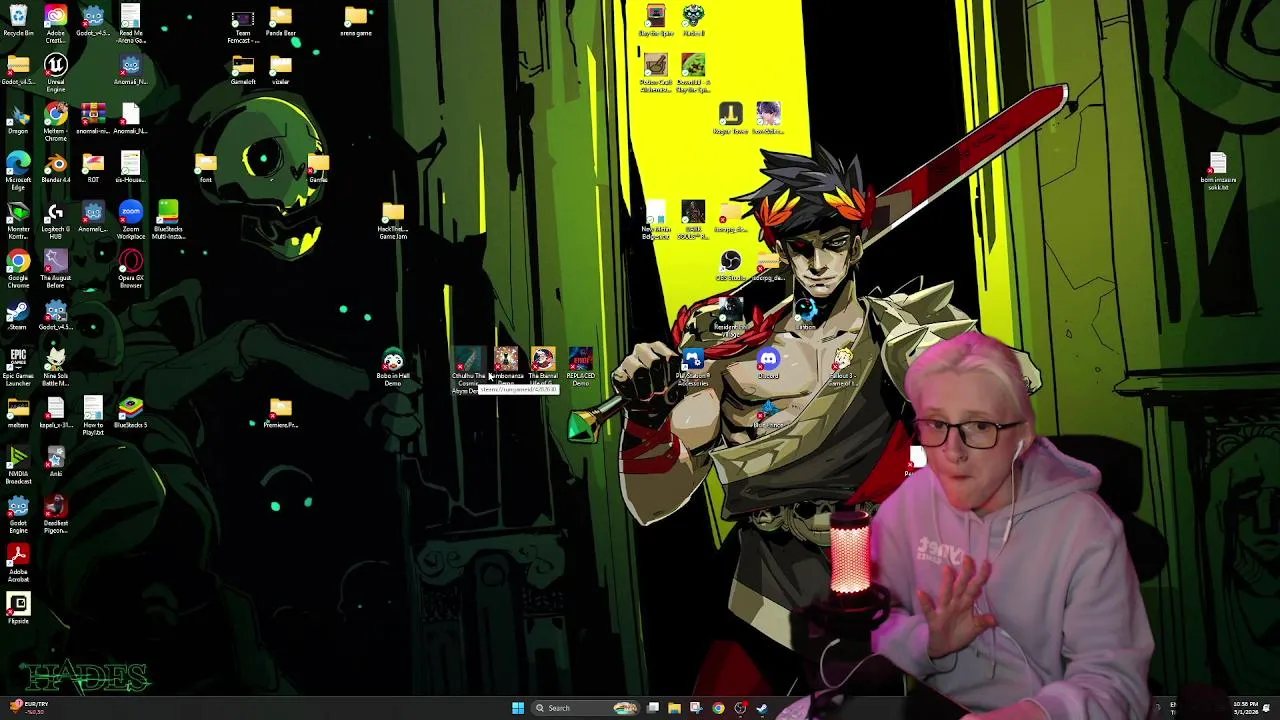The image size is (1280, 720).
Task: Click the Windows Start button in the taskbar
Action: point(518,708)
